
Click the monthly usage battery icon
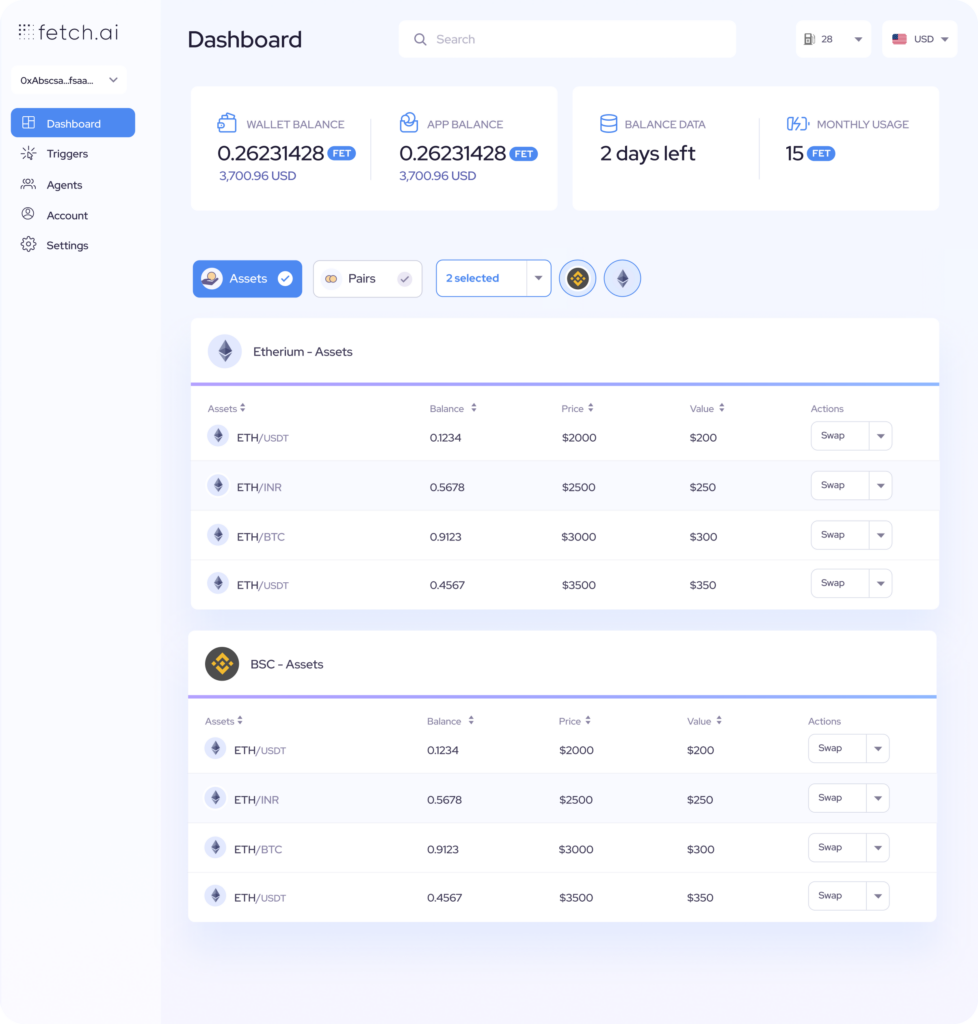pyautogui.click(x=797, y=124)
